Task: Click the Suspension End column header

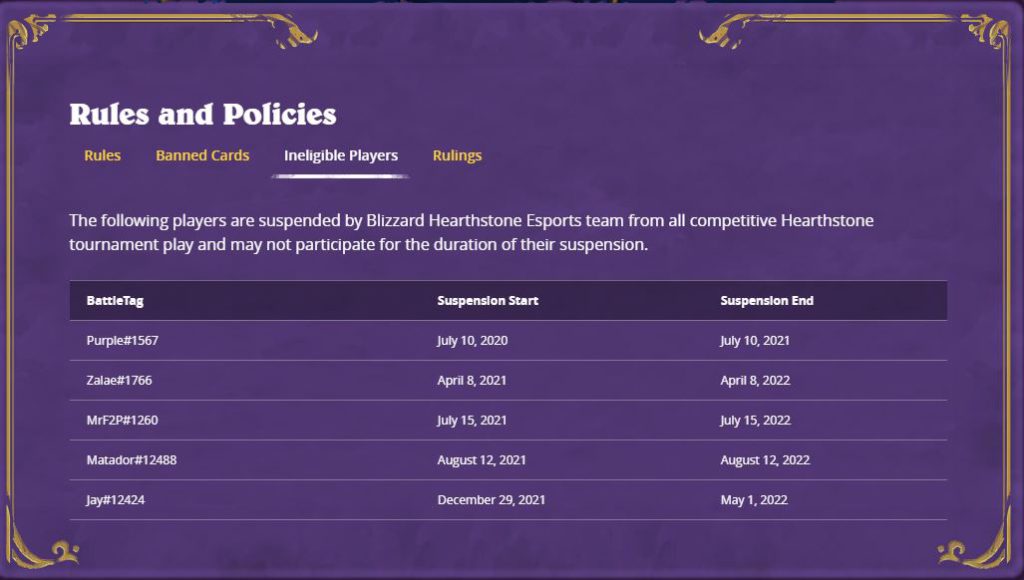Action: pos(766,300)
